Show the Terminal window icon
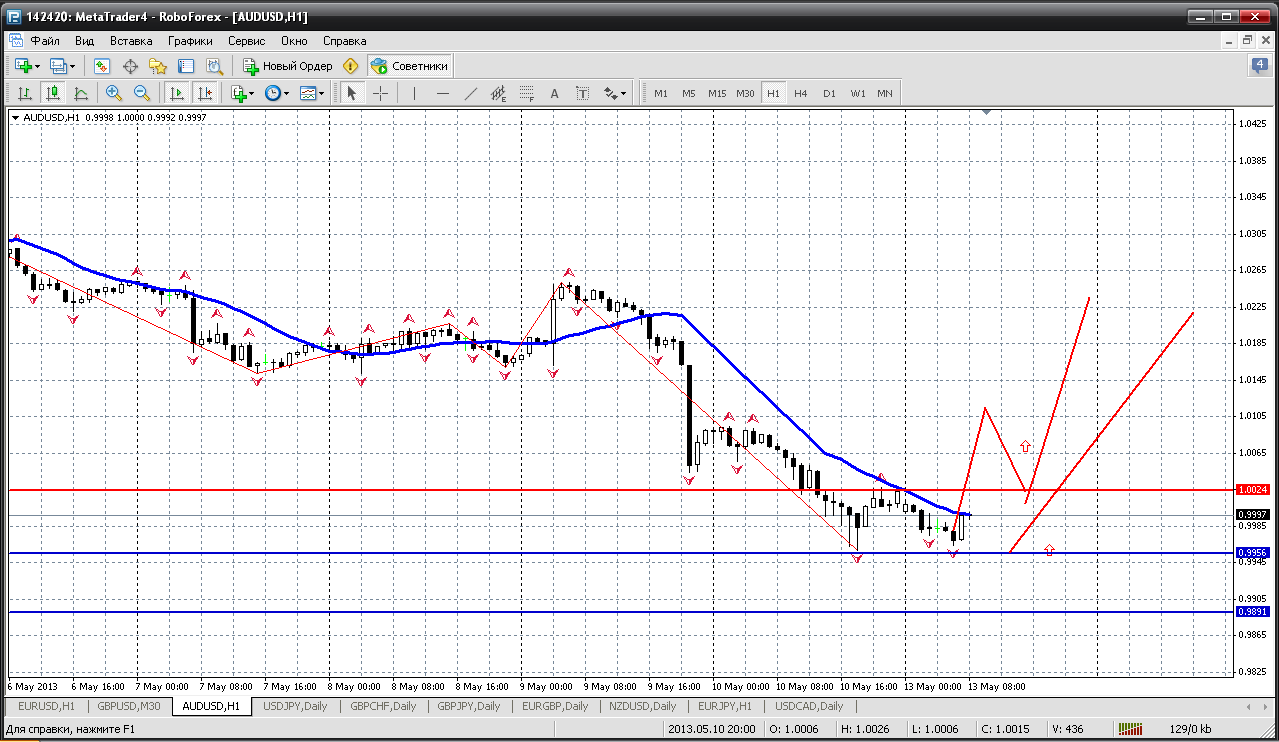The image size is (1279, 742). point(186,66)
